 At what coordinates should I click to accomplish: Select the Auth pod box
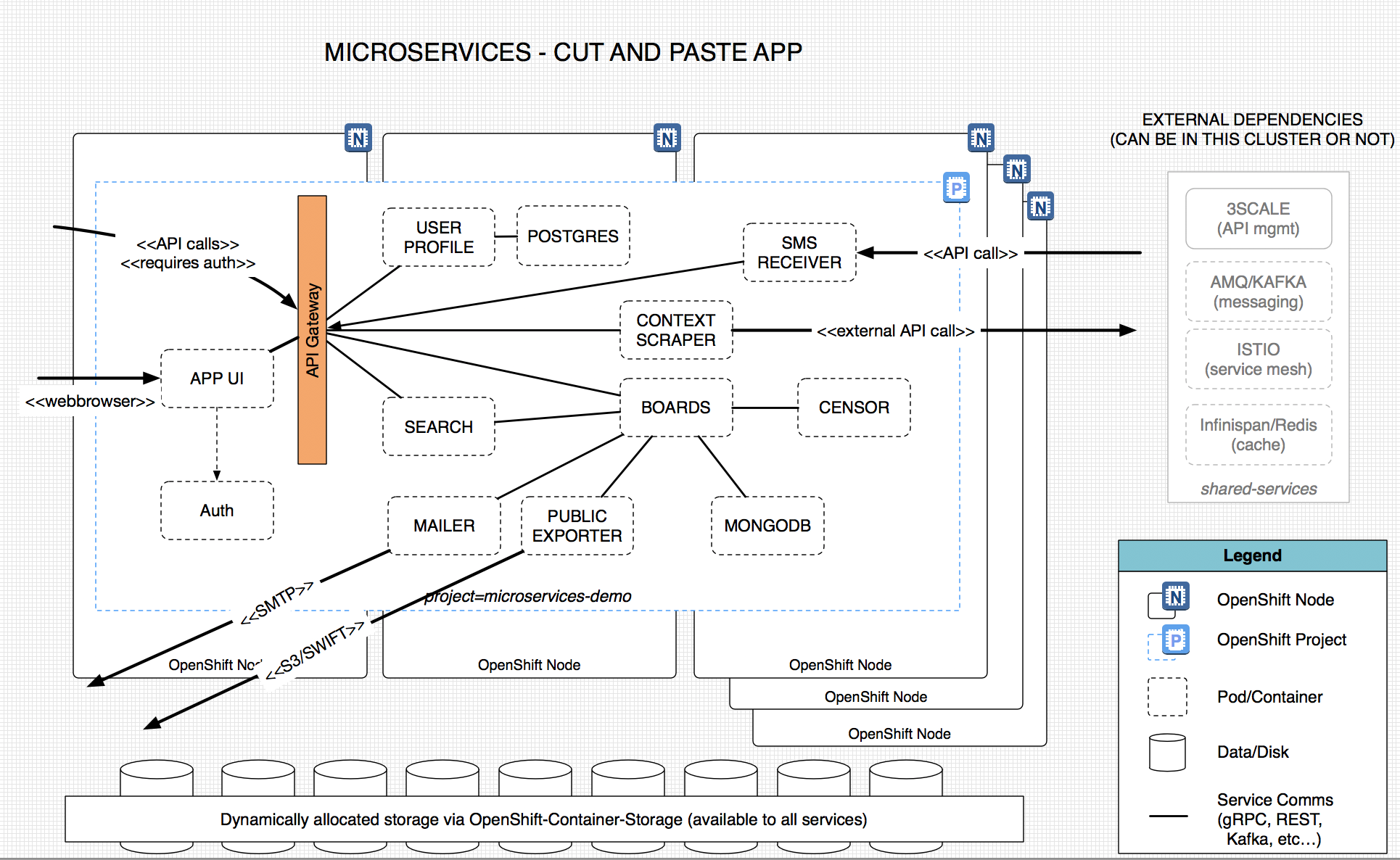[x=217, y=510]
